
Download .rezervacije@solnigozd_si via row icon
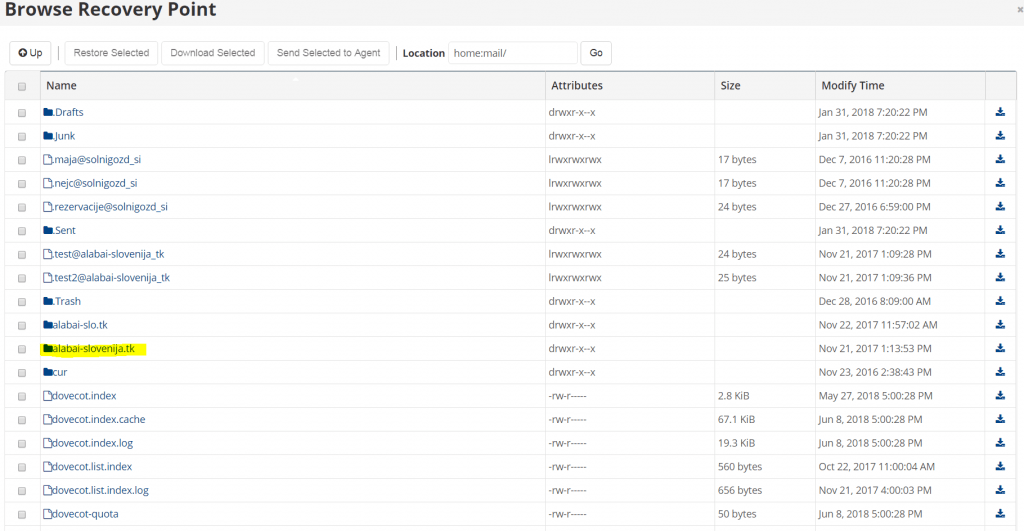pyautogui.click(x=1000, y=206)
